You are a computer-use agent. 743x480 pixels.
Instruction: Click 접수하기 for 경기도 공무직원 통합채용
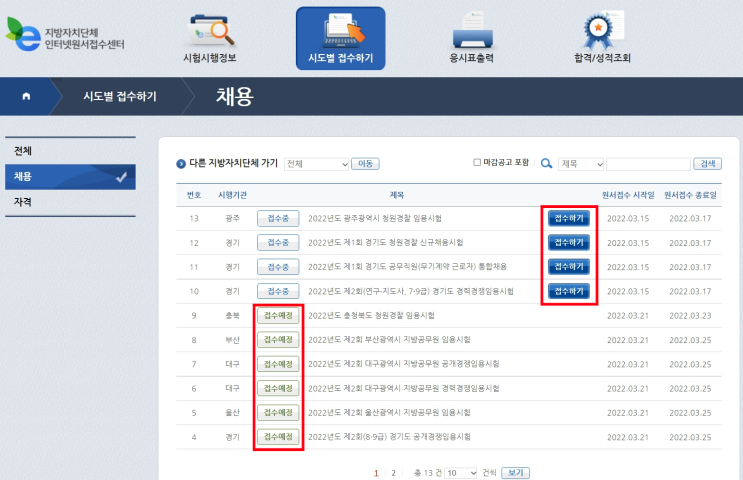coord(569,267)
